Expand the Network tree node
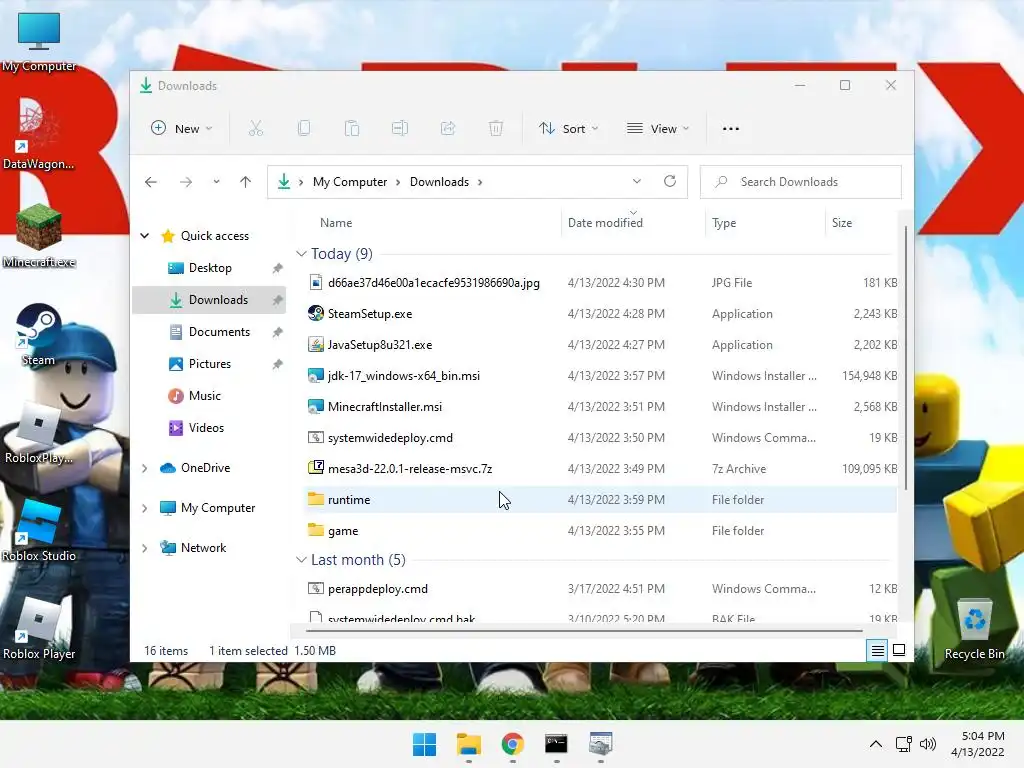This screenshot has width=1024, height=768. tap(145, 548)
